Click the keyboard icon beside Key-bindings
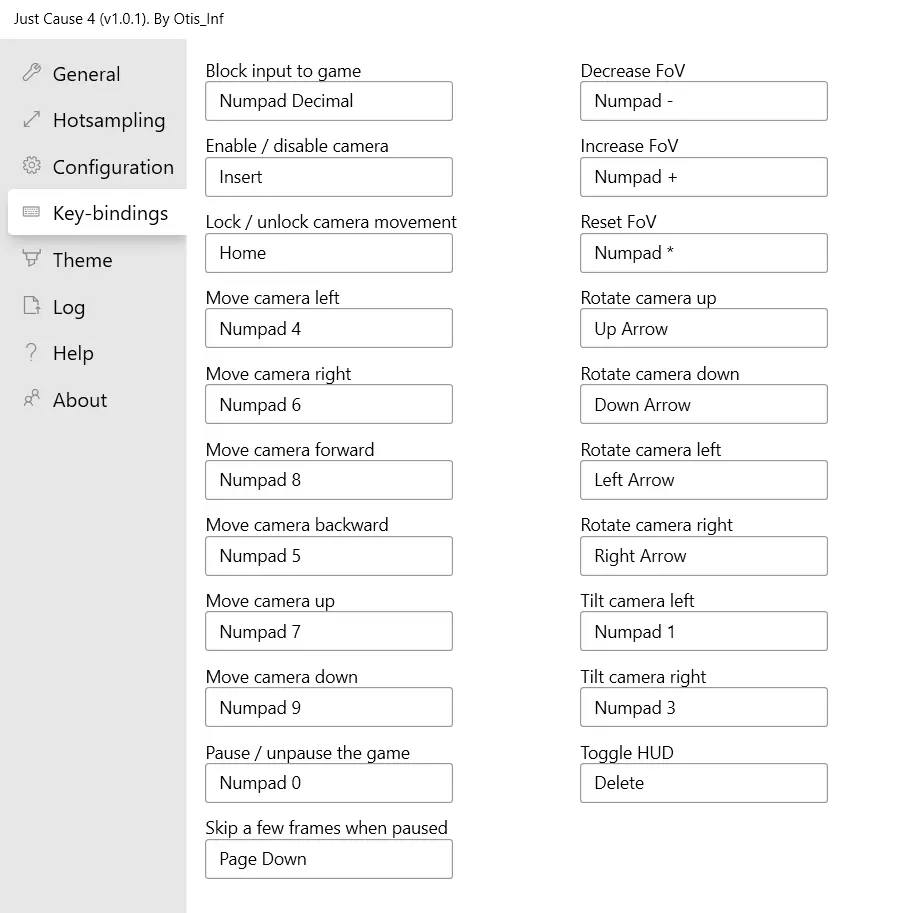This screenshot has height=913, width=898. pos(32,213)
